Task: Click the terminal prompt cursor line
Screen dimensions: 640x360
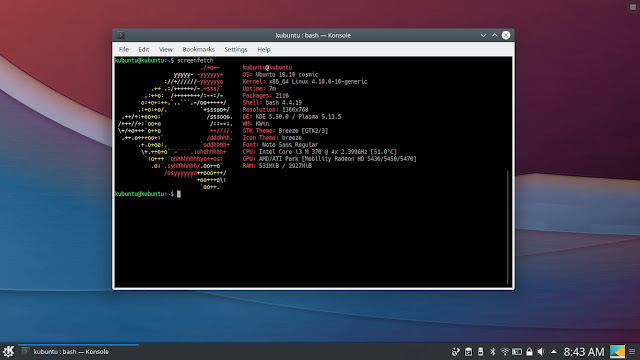Action: (148, 194)
